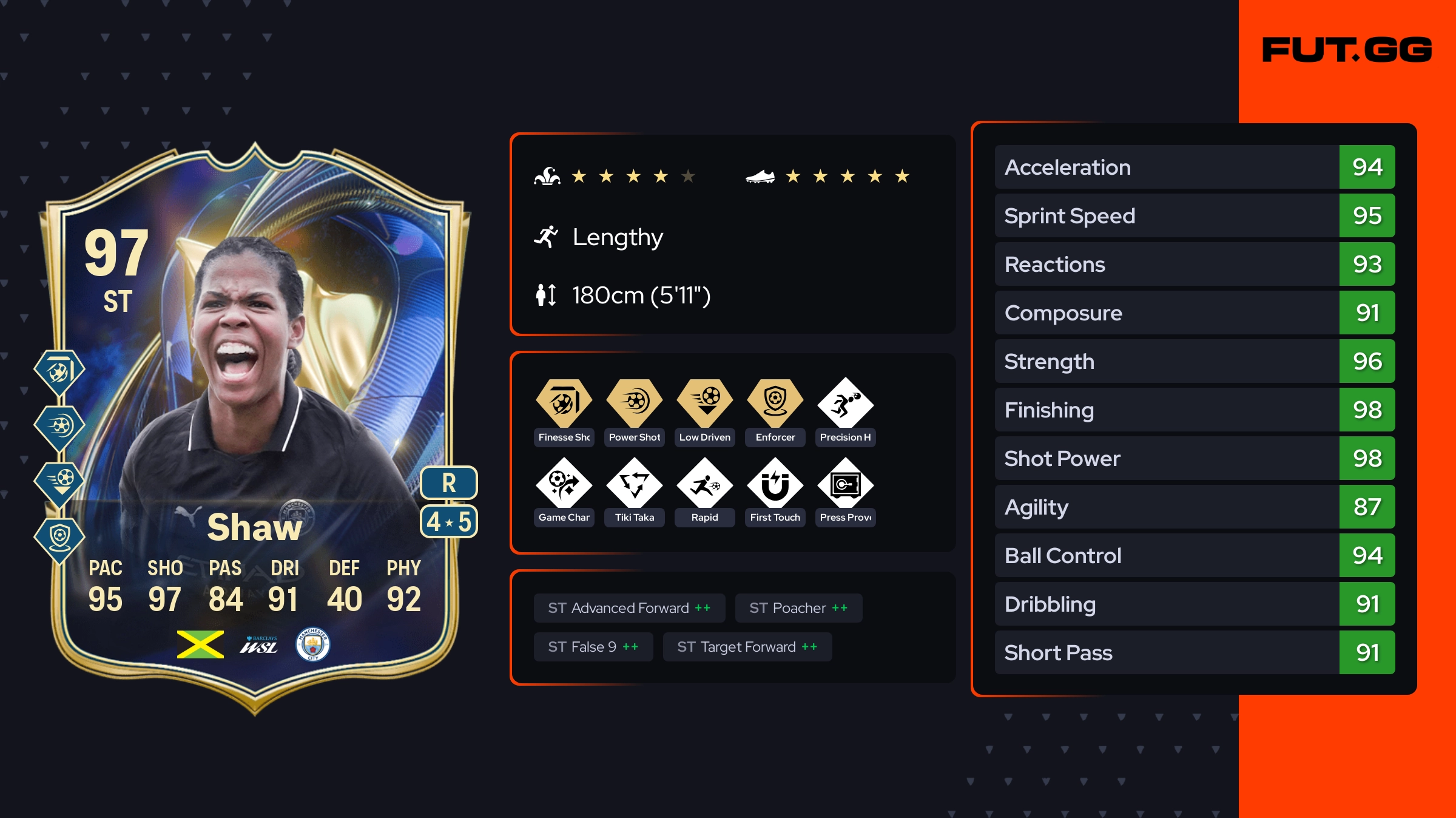This screenshot has width=1456, height=818.
Task: Select the Press Proven playstyle icon
Action: [x=845, y=483]
